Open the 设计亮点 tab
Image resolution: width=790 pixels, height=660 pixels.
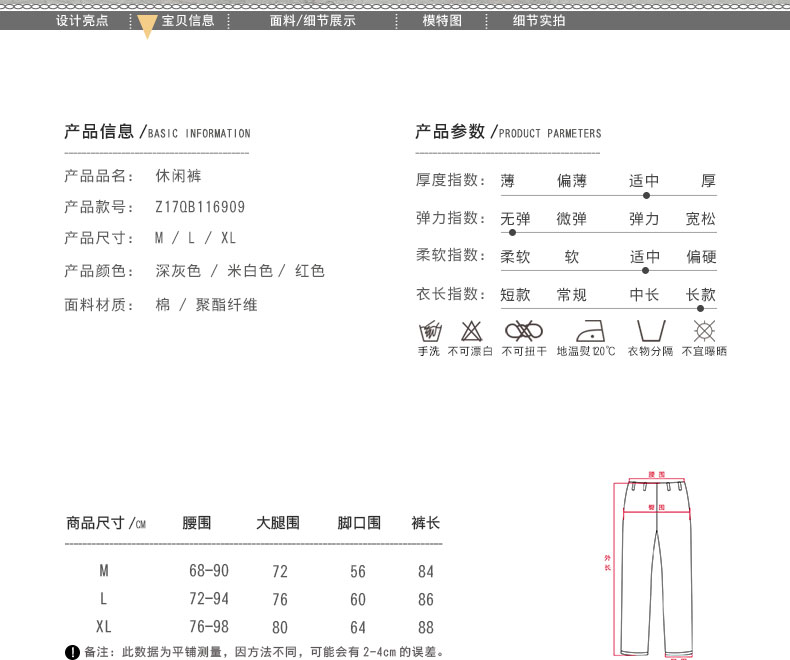click(x=82, y=20)
